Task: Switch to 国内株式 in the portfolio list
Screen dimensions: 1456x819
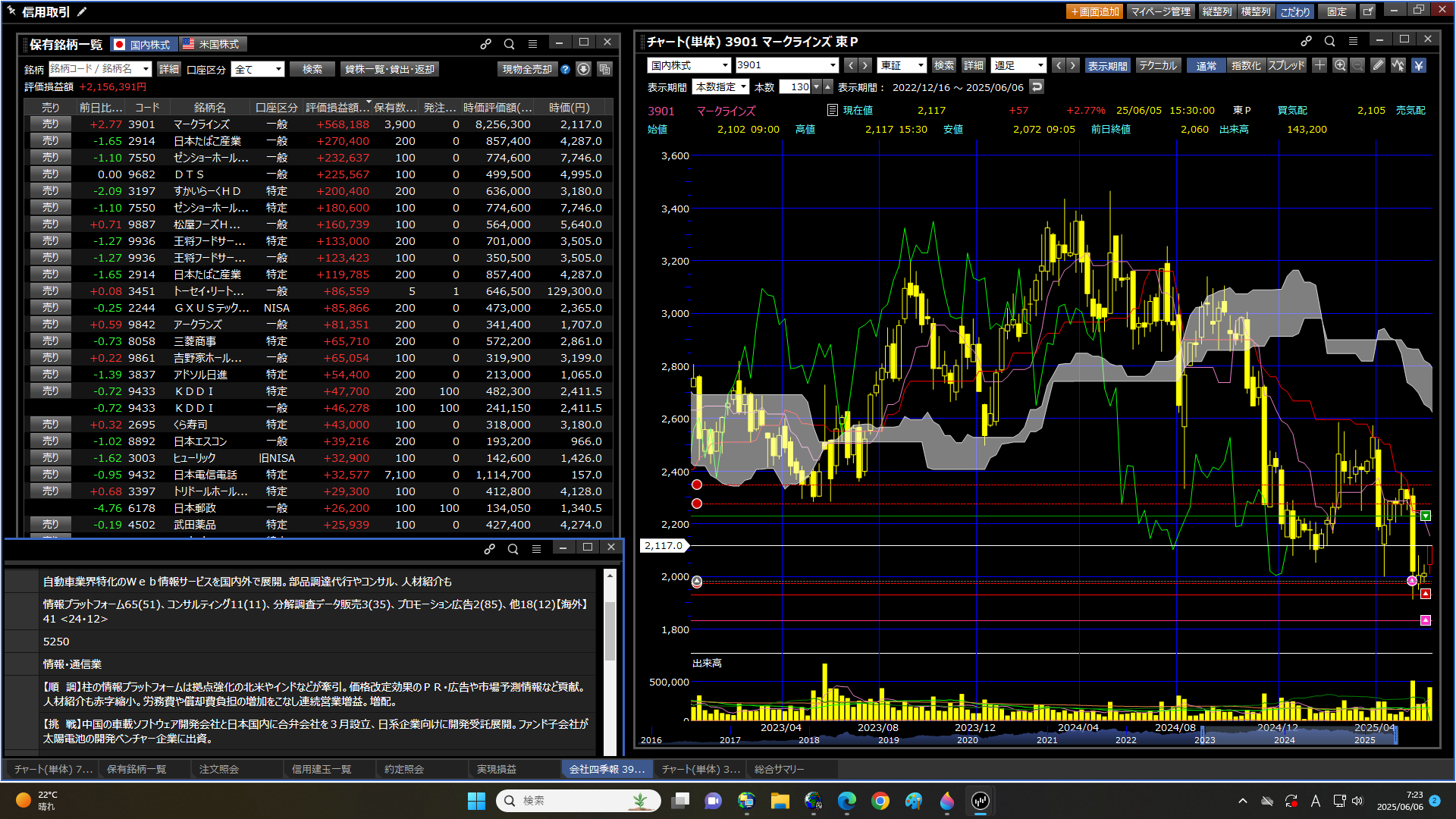Action: pyautogui.click(x=144, y=45)
